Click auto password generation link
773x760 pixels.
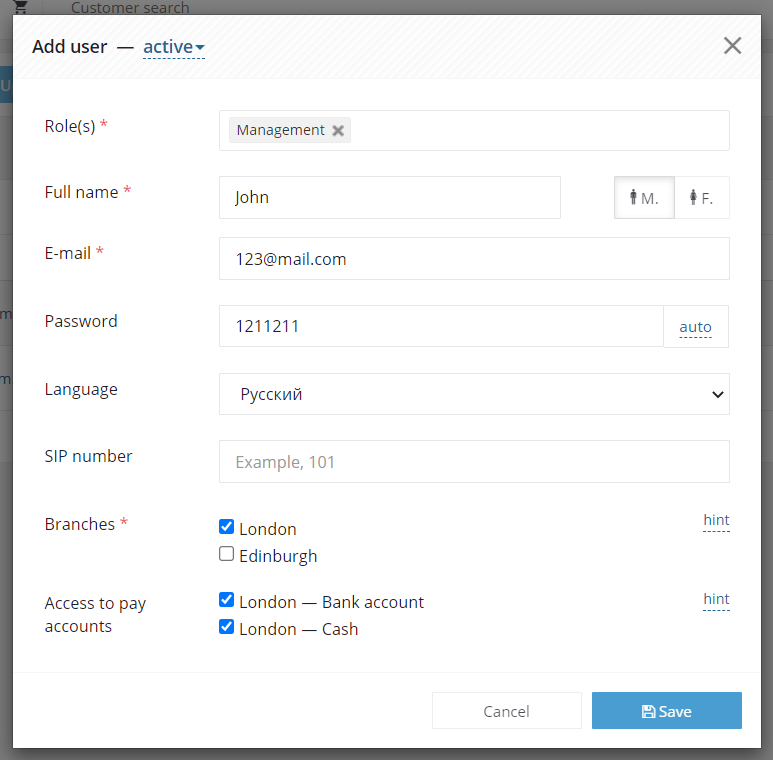pos(695,327)
